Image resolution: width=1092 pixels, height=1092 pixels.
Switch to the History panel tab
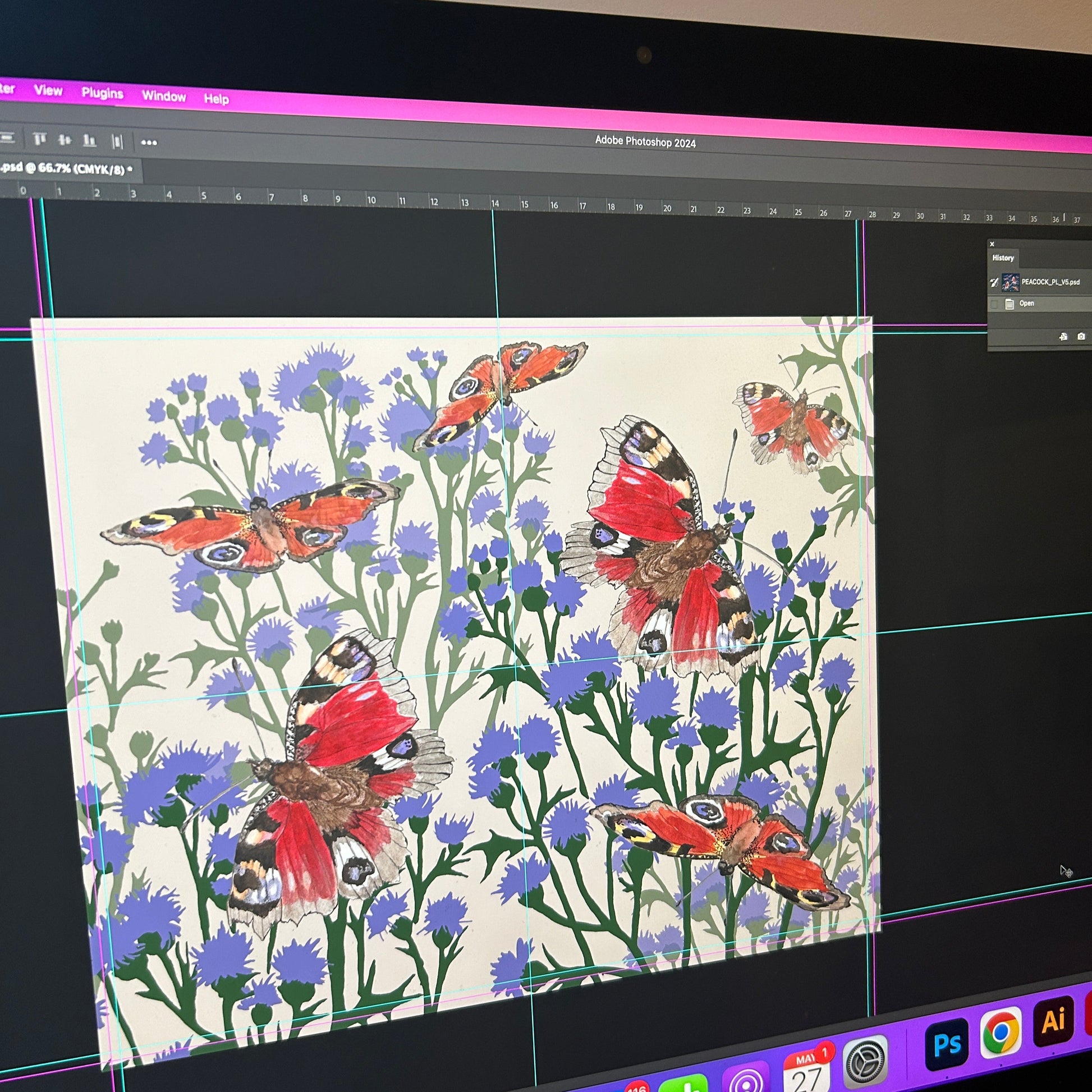(x=1003, y=258)
